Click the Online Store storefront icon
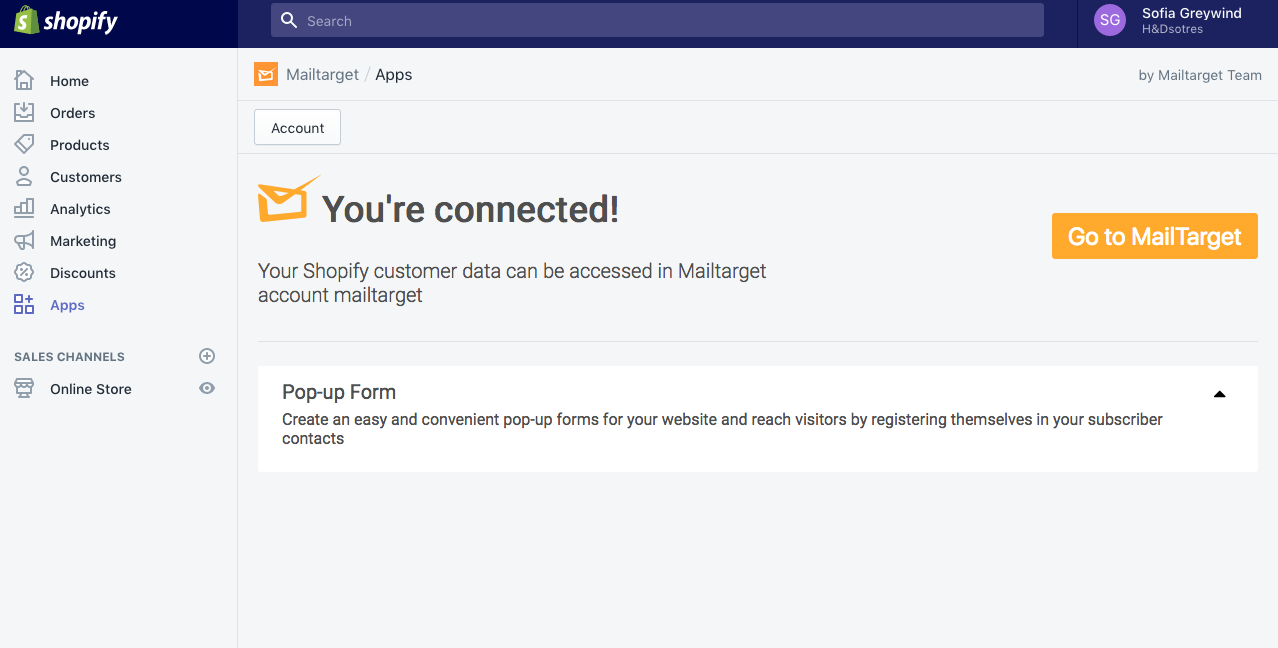 24,389
